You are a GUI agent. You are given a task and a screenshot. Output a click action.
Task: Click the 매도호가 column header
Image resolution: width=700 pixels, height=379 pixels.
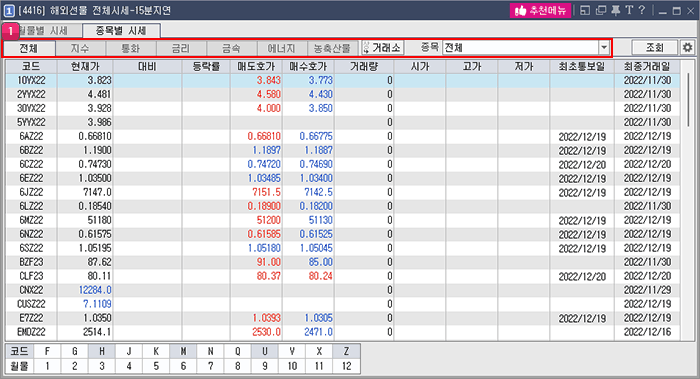point(256,67)
